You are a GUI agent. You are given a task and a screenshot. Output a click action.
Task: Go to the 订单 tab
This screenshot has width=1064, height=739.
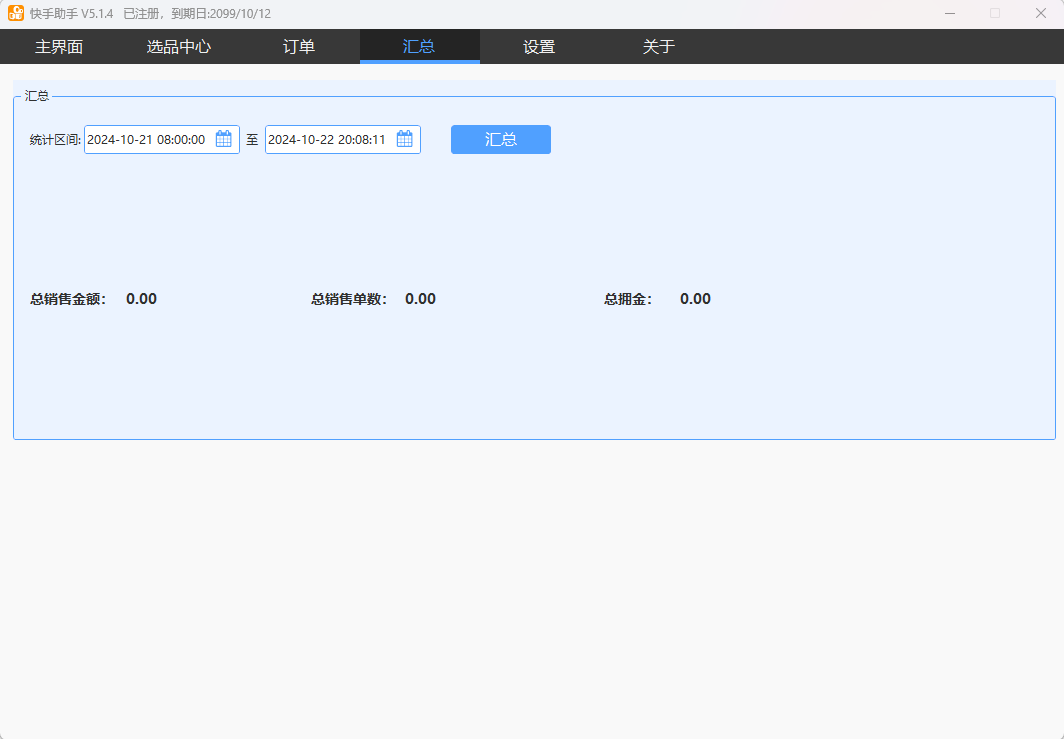[x=299, y=47]
